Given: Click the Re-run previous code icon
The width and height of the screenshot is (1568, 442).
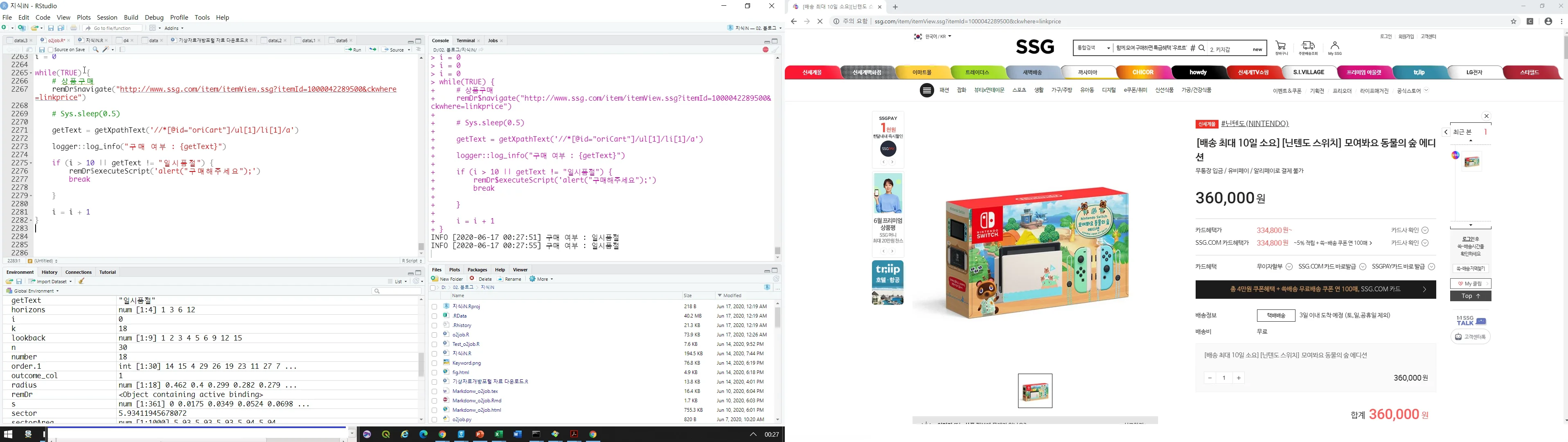Looking at the screenshot, I should [x=372, y=50].
